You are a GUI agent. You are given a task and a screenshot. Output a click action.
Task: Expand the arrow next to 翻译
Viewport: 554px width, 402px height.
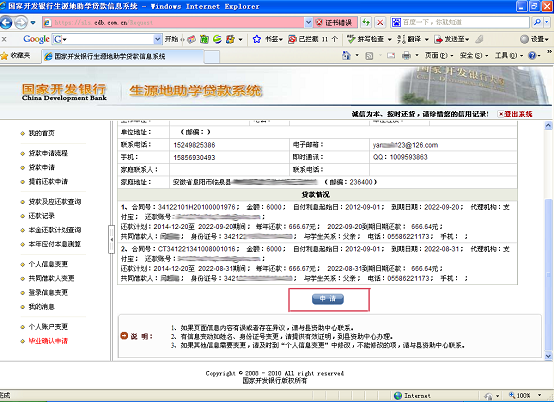pos(427,40)
